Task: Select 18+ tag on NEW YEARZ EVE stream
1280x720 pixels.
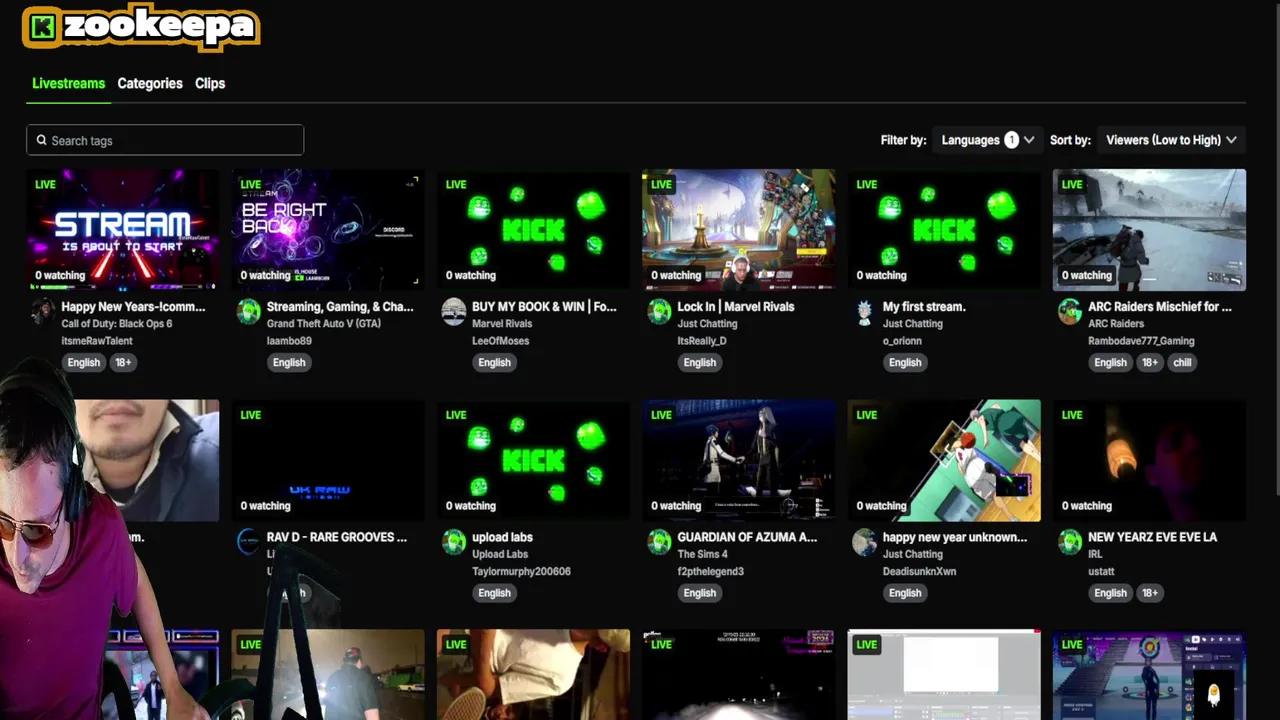Action: (1150, 593)
